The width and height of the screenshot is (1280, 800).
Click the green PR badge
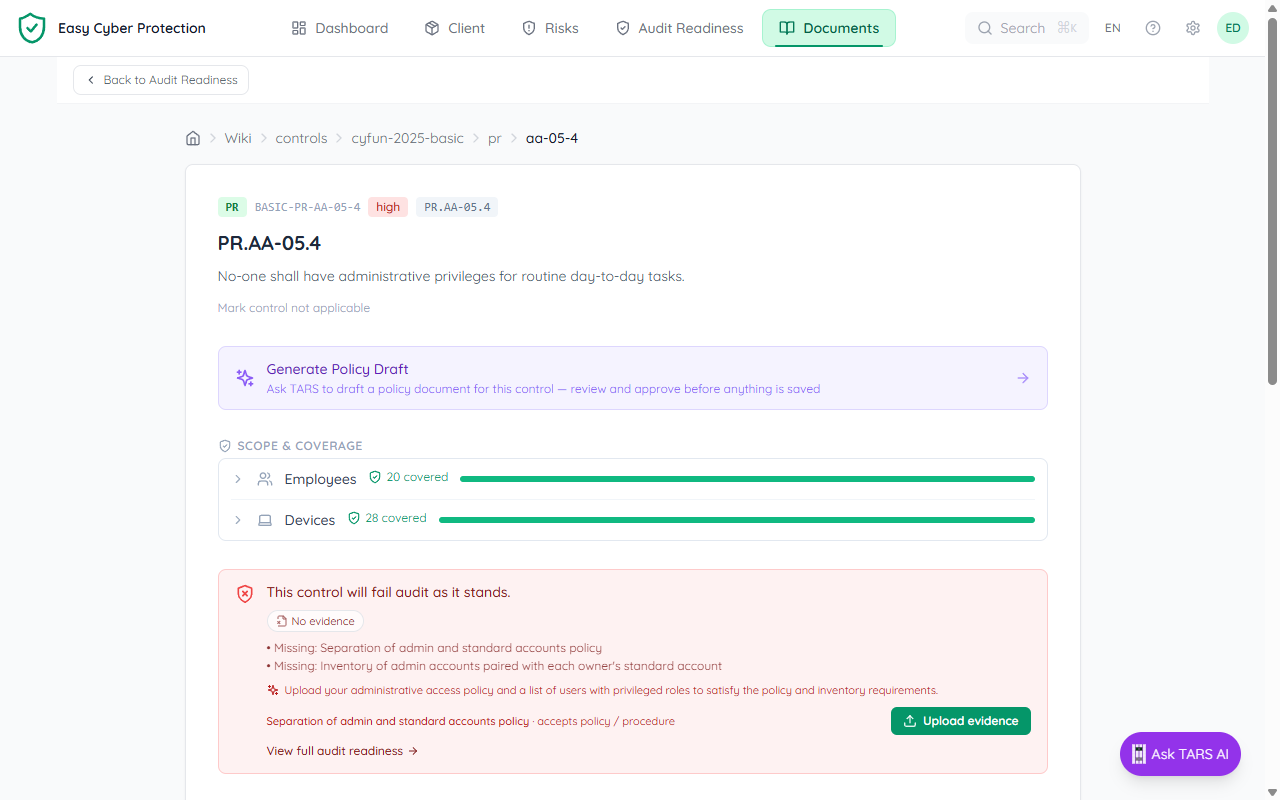(232, 207)
